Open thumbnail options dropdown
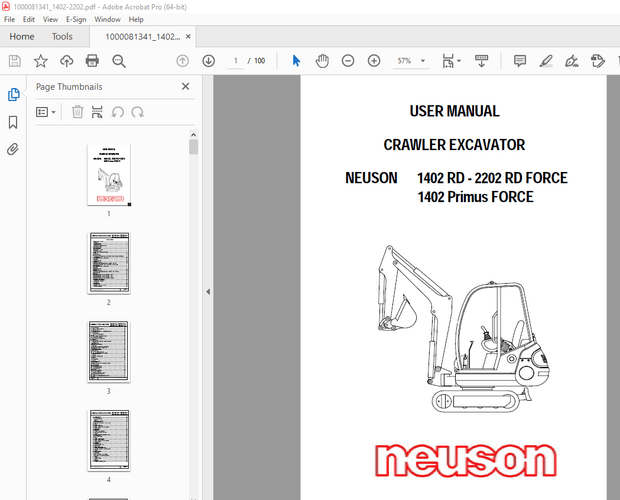Image resolution: width=620 pixels, height=500 pixels. tap(45, 112)
